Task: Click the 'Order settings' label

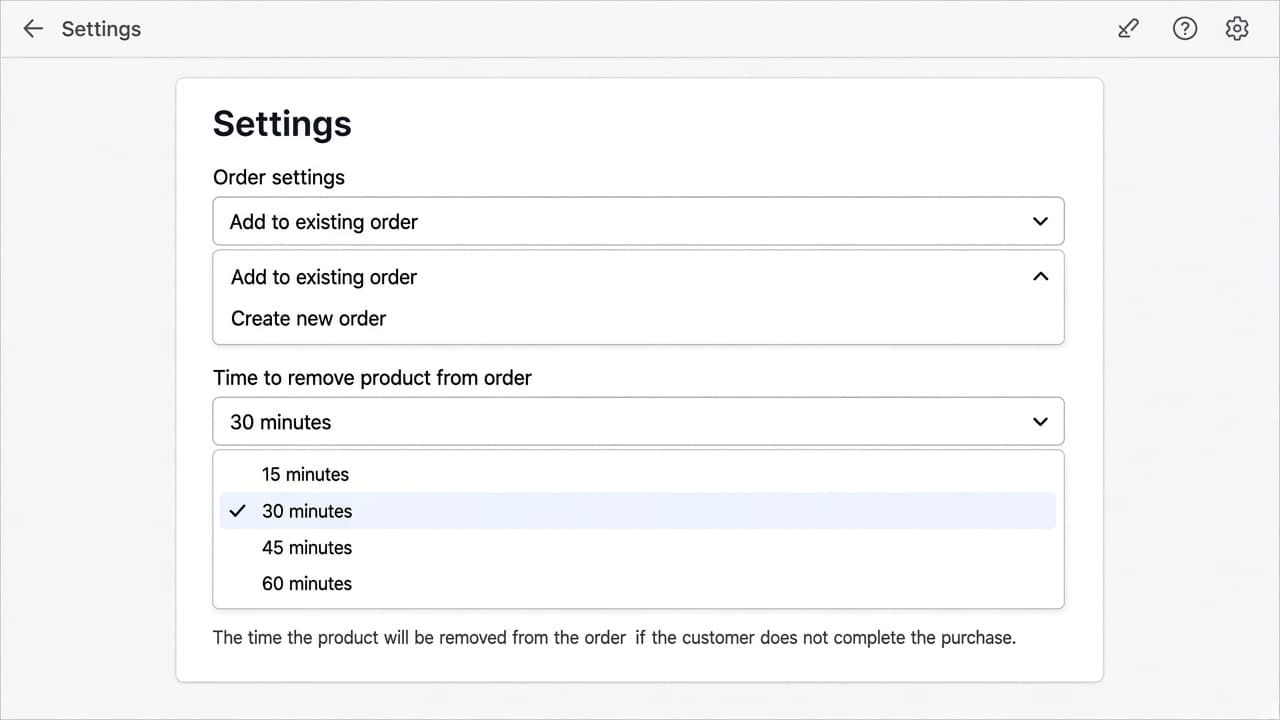Action: (279, 177)
